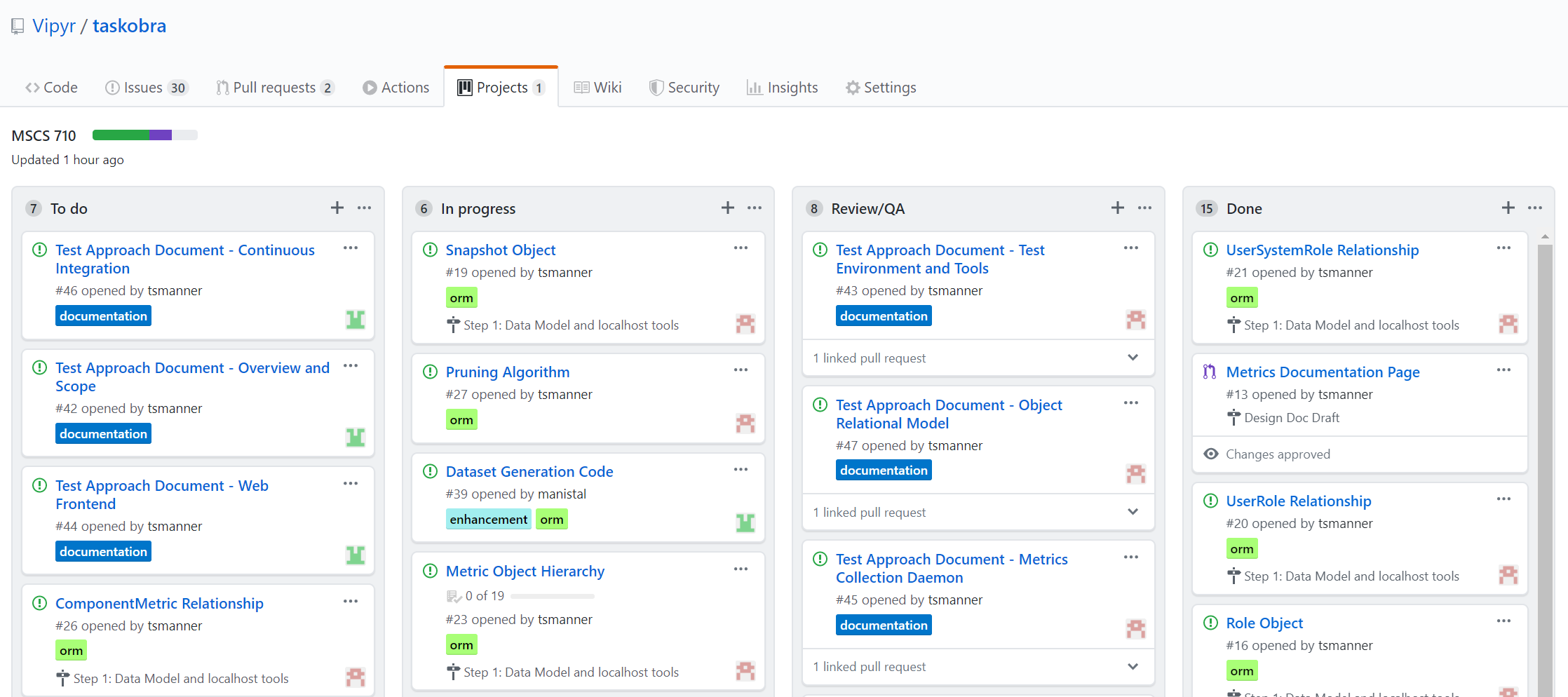Add a card to the To do column

[337, 208]
